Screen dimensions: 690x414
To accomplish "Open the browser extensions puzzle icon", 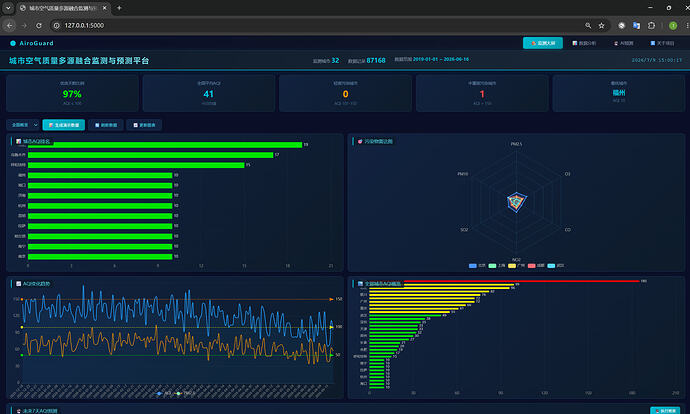I will coord(651,26).
